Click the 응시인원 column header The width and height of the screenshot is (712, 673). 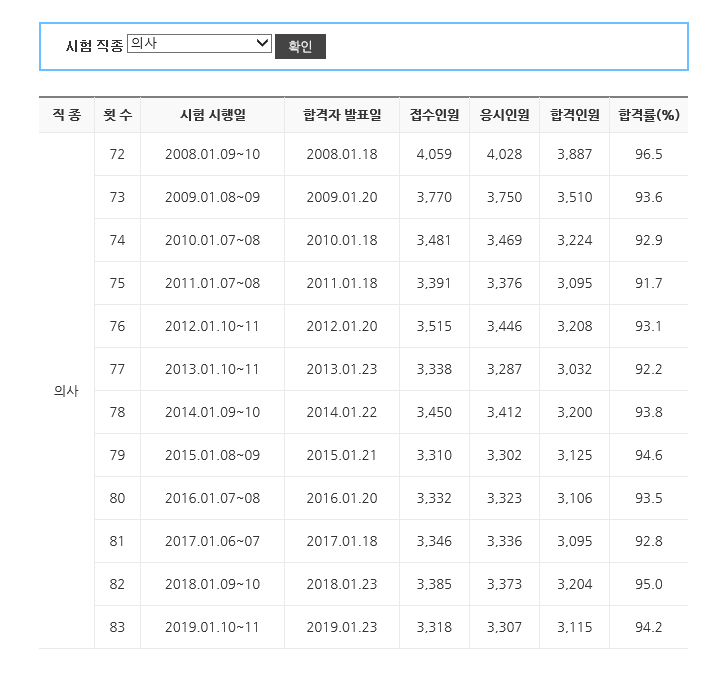click(504, 115)
